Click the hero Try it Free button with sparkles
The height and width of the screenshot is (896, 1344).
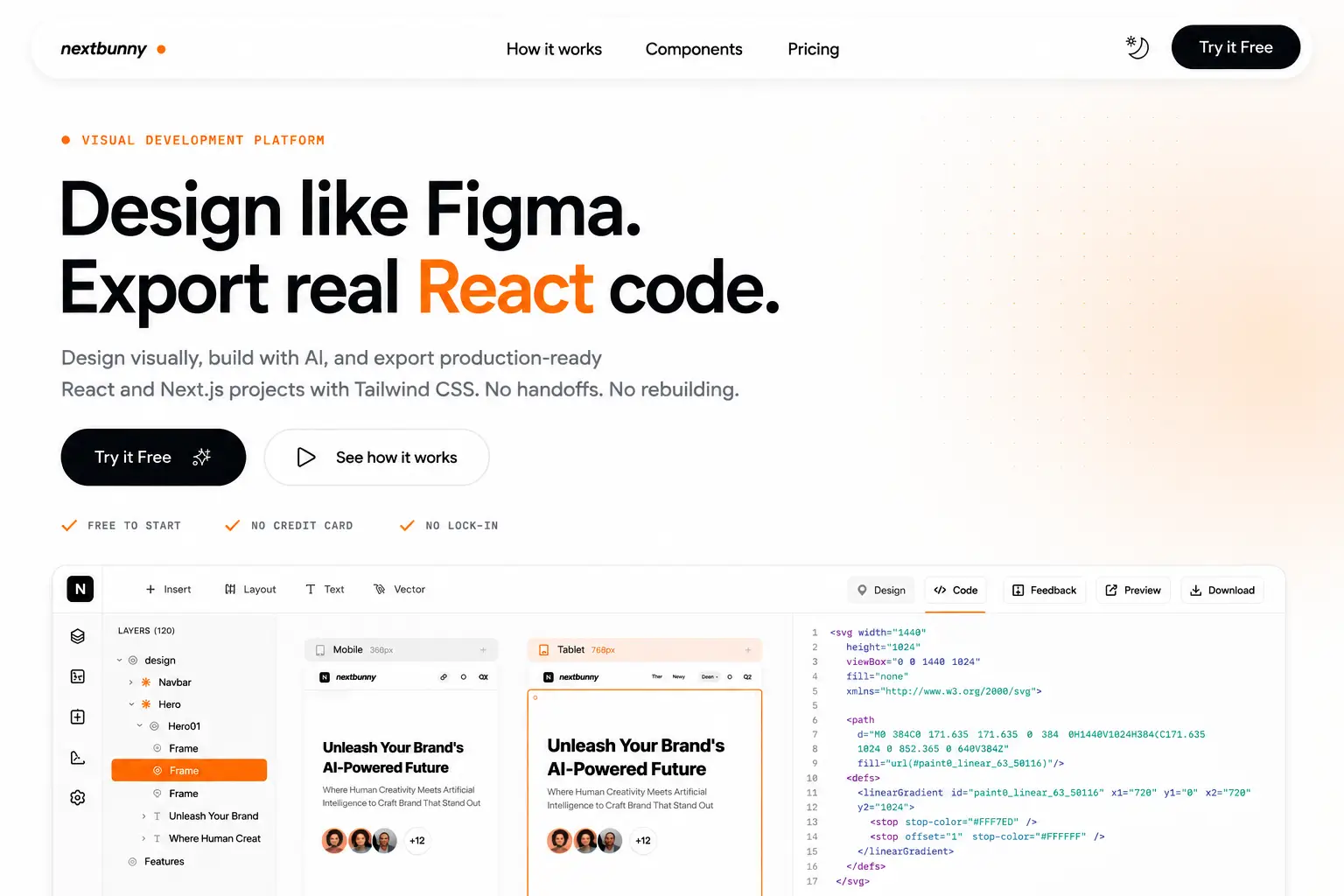[x=153, y=457]
